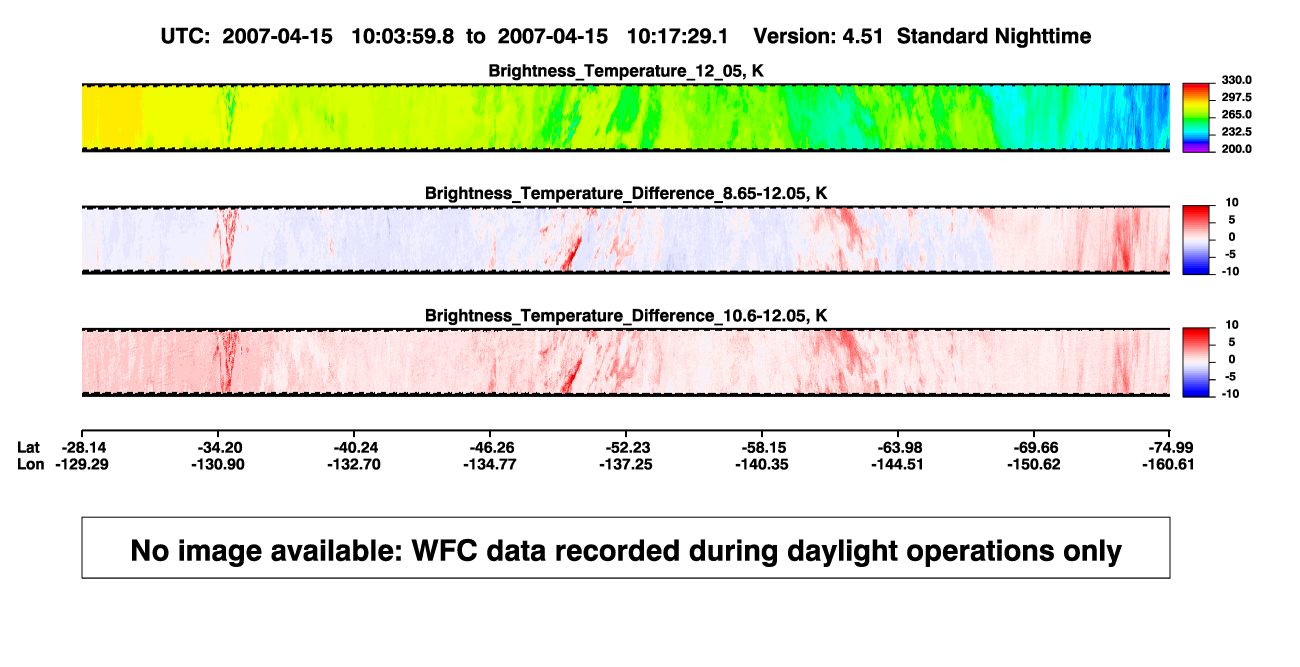Click the 'Brightness_Temperature_12_05, K' title
The height and width of the screenshot is (667, 1300).
pos(626,71)
